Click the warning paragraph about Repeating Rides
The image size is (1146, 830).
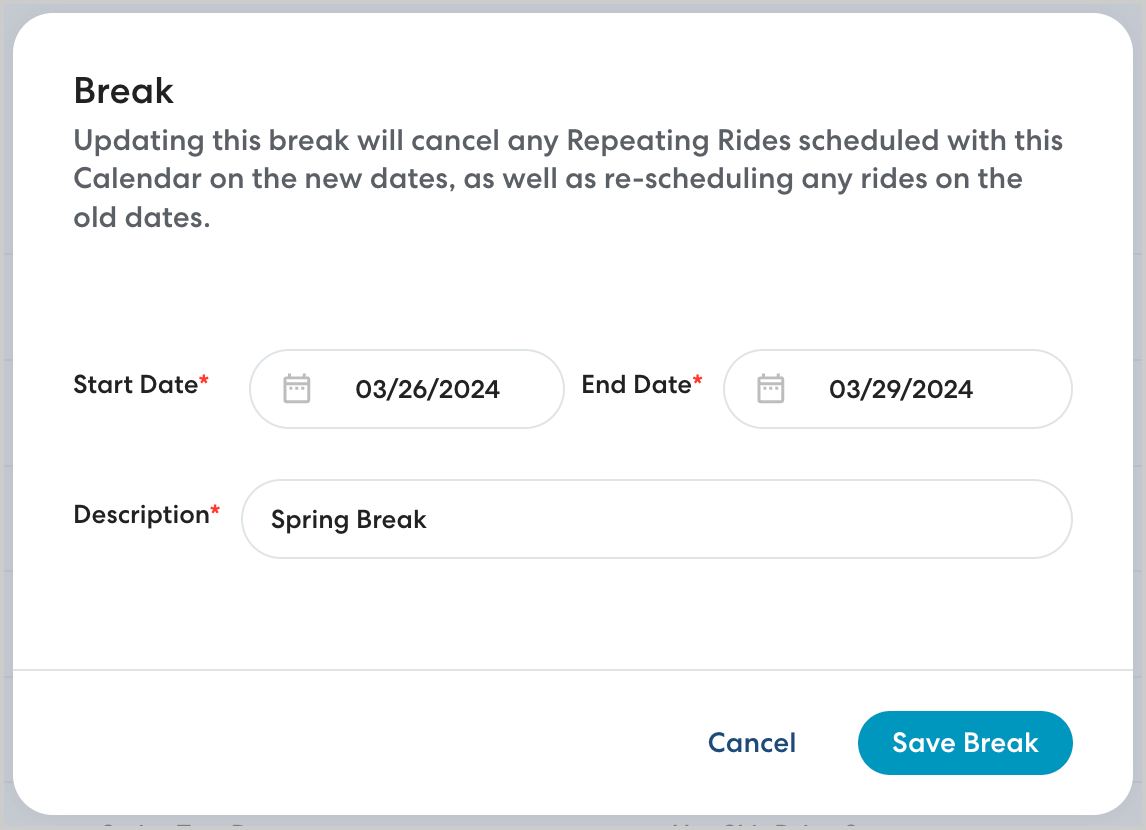(568, 179)
